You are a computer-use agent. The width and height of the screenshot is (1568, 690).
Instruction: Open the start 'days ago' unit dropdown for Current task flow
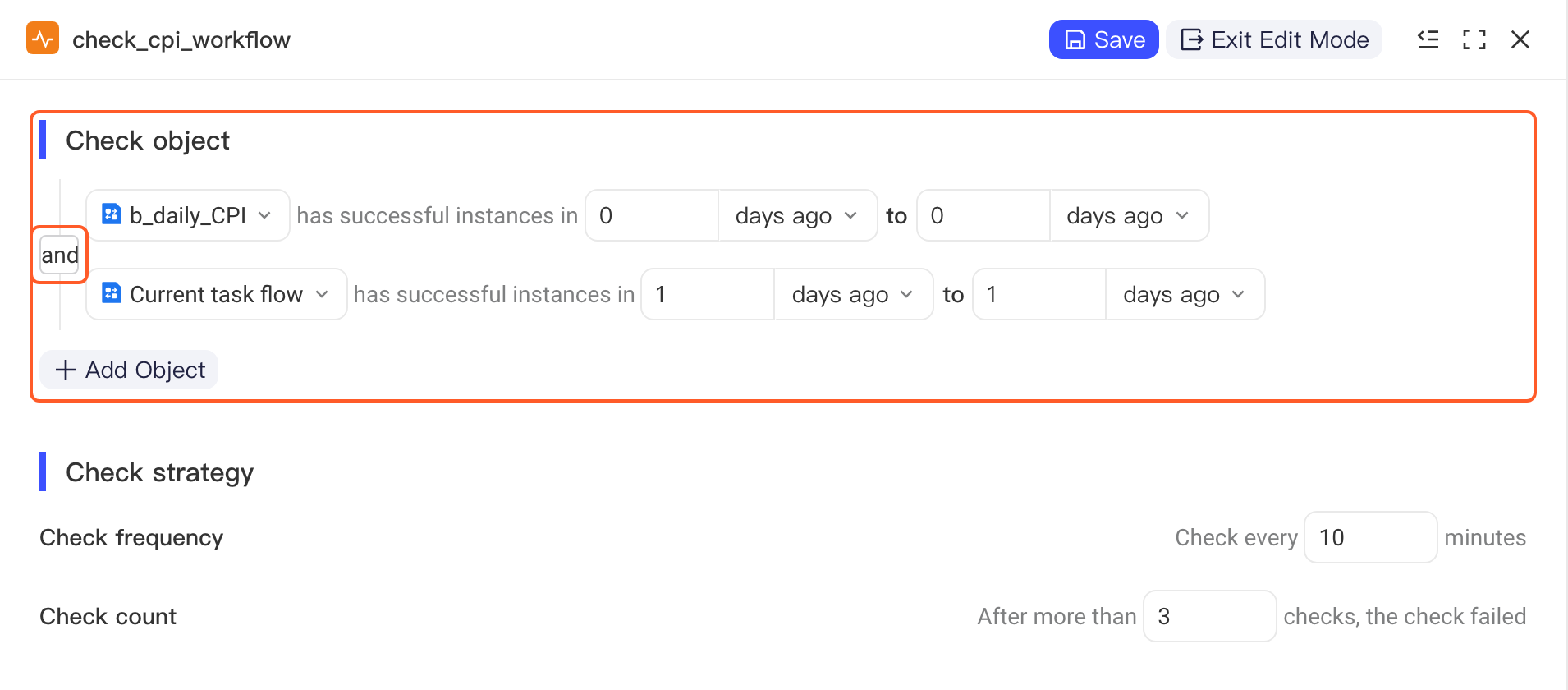click(x=854, y=294)
